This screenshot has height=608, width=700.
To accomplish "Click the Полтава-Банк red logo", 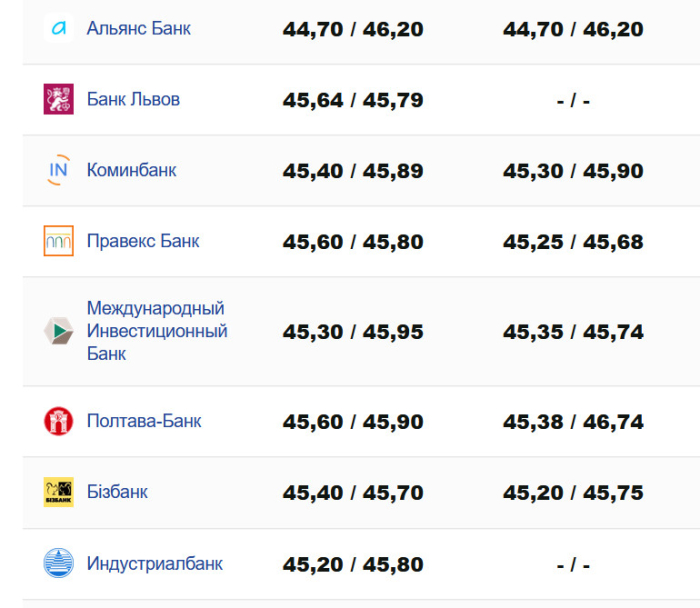I will coord(58,421).
